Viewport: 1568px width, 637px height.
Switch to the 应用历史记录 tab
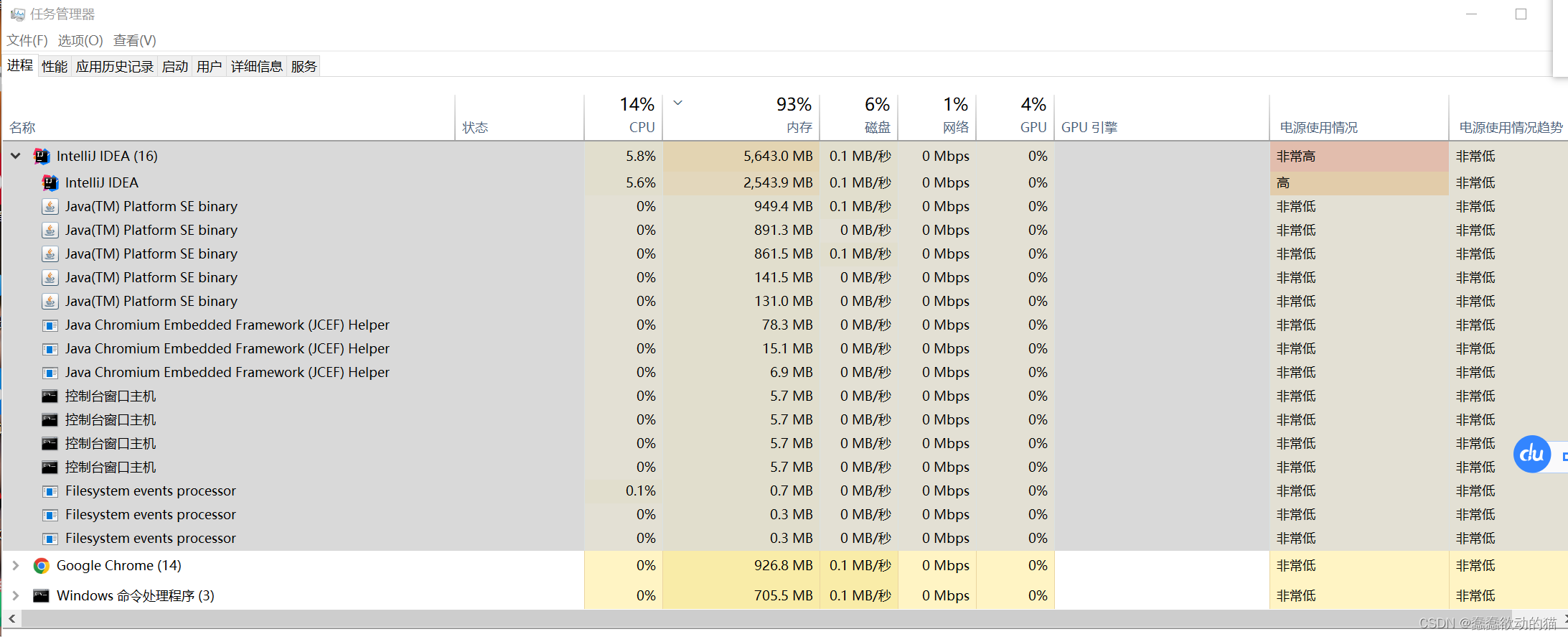click(115, 66)
